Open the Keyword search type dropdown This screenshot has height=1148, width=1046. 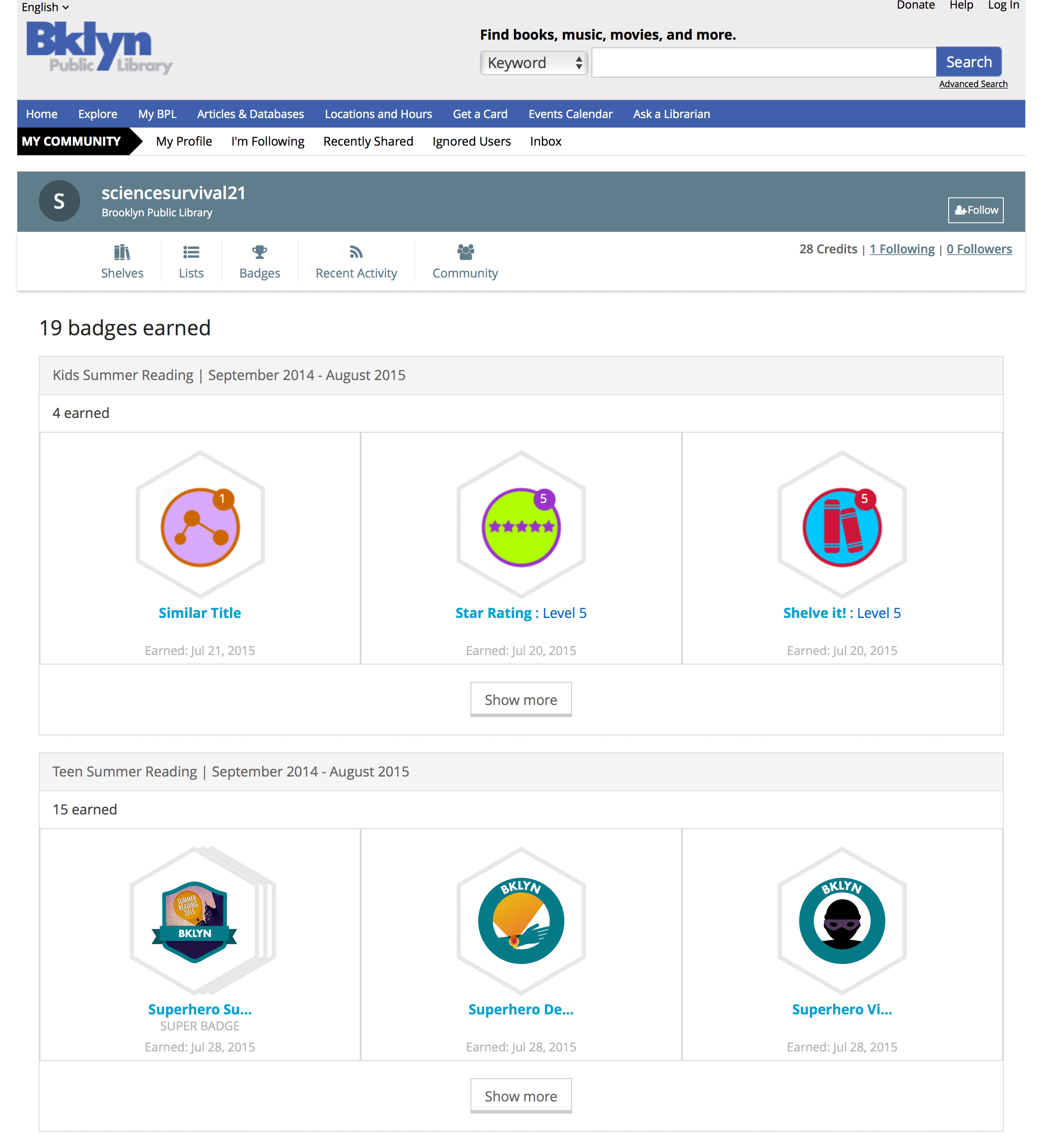533,62
